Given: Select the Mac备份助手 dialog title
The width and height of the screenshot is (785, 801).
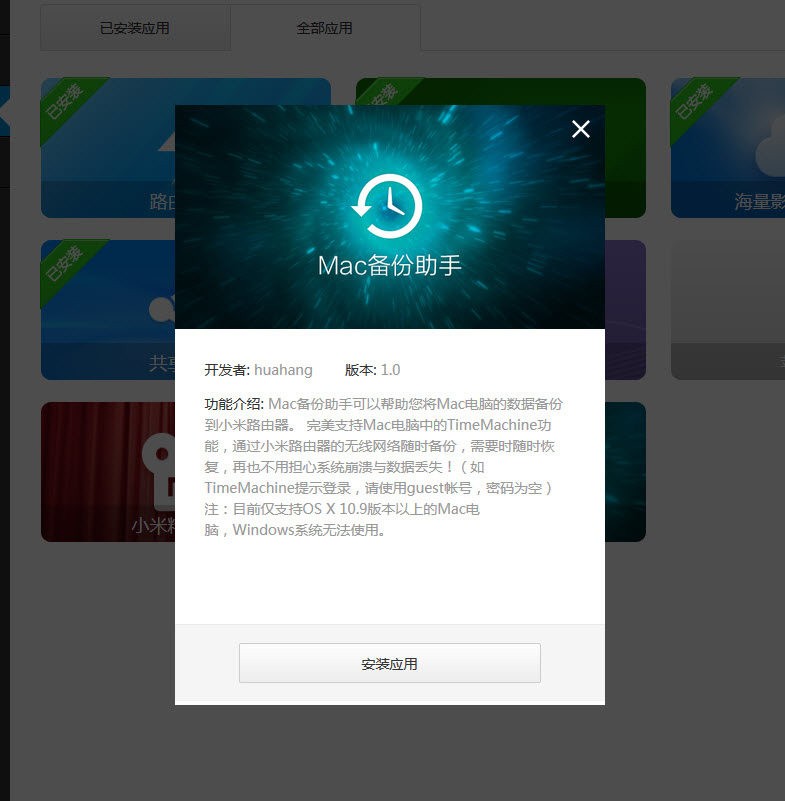Looking at the screenshot, I should point(390,266).
